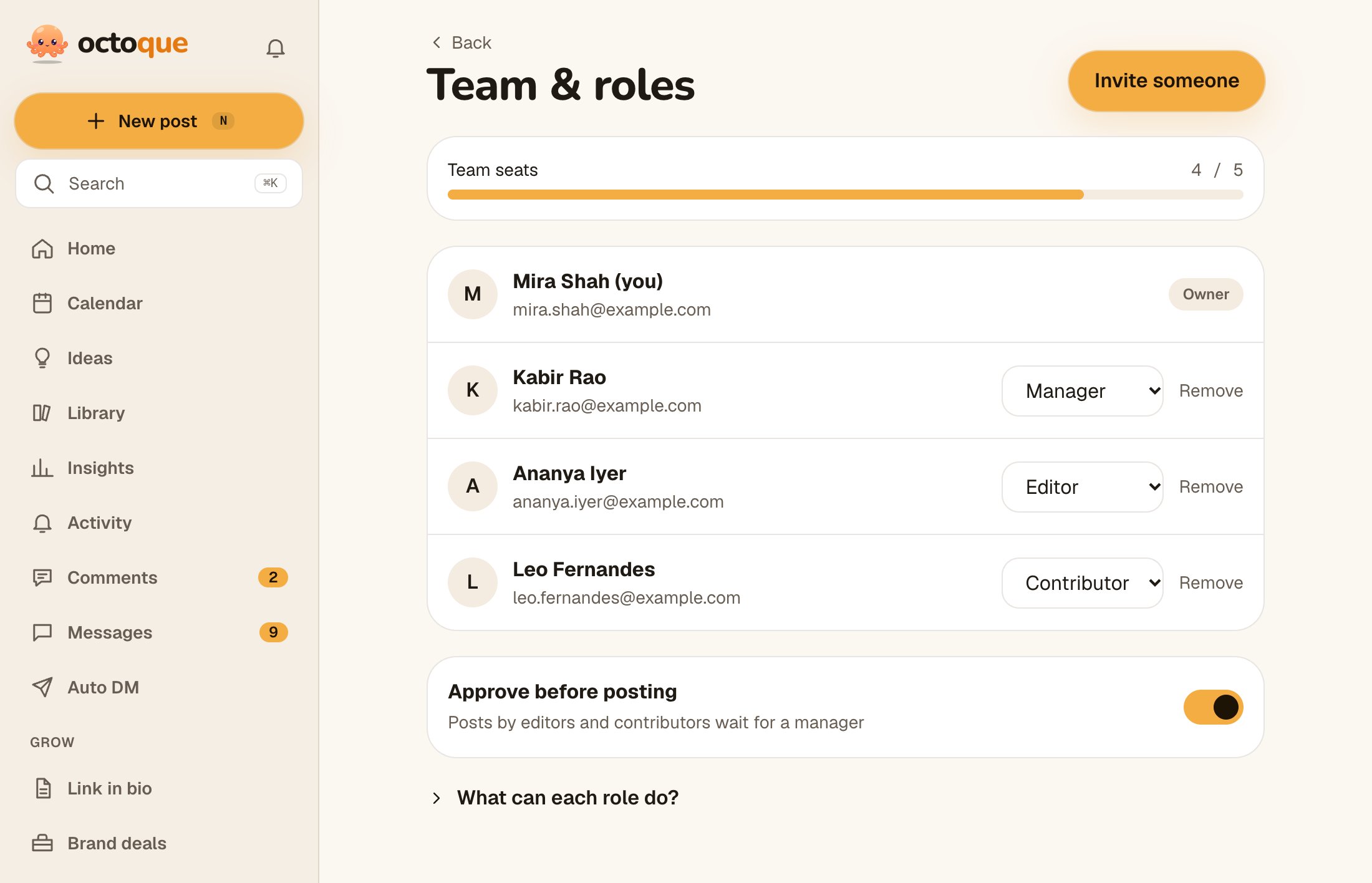Toggle Approve before posting switch
Viewport: 1372px width, 883px height.
click(1213, 707)
